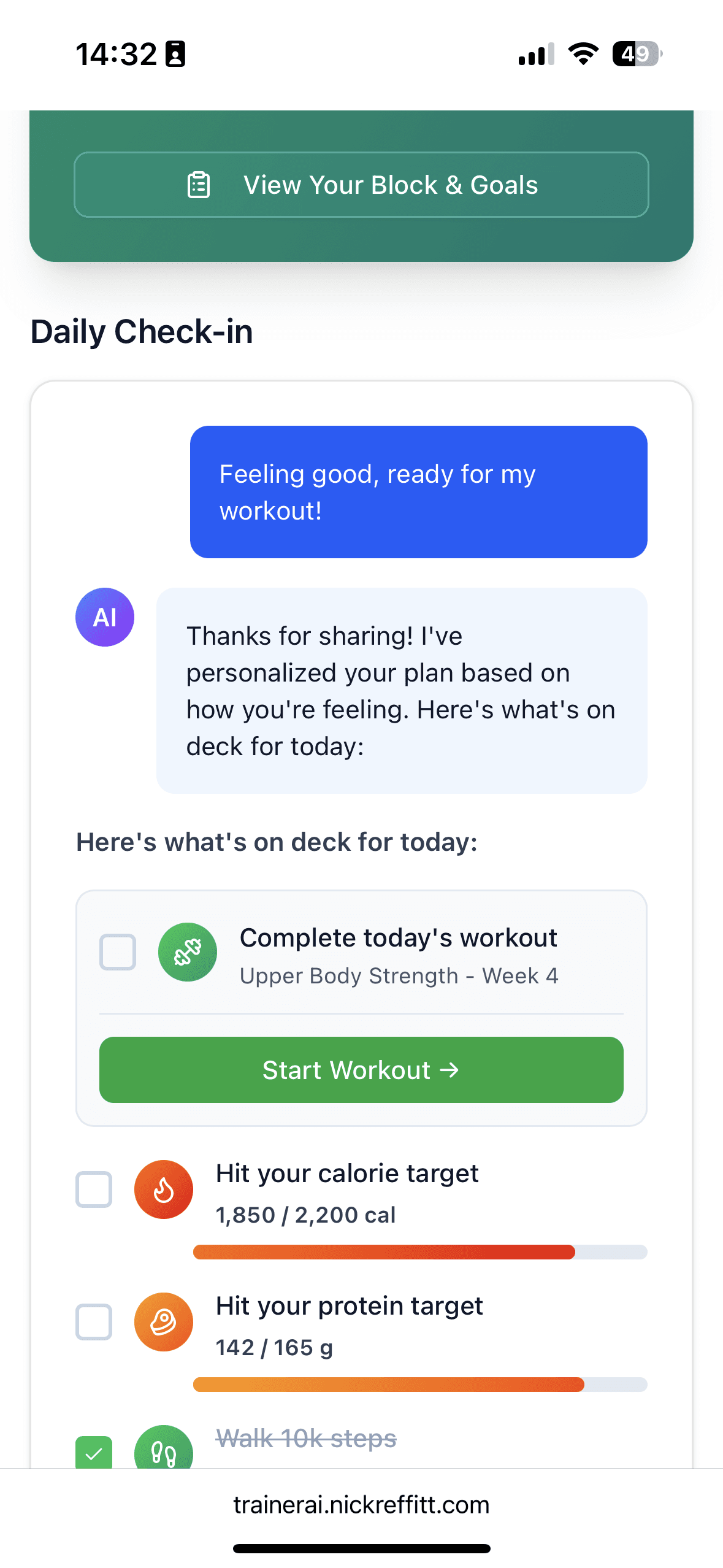Tap the Upper Body Strength - Week 4 subtitle

(x=399, y=975)
